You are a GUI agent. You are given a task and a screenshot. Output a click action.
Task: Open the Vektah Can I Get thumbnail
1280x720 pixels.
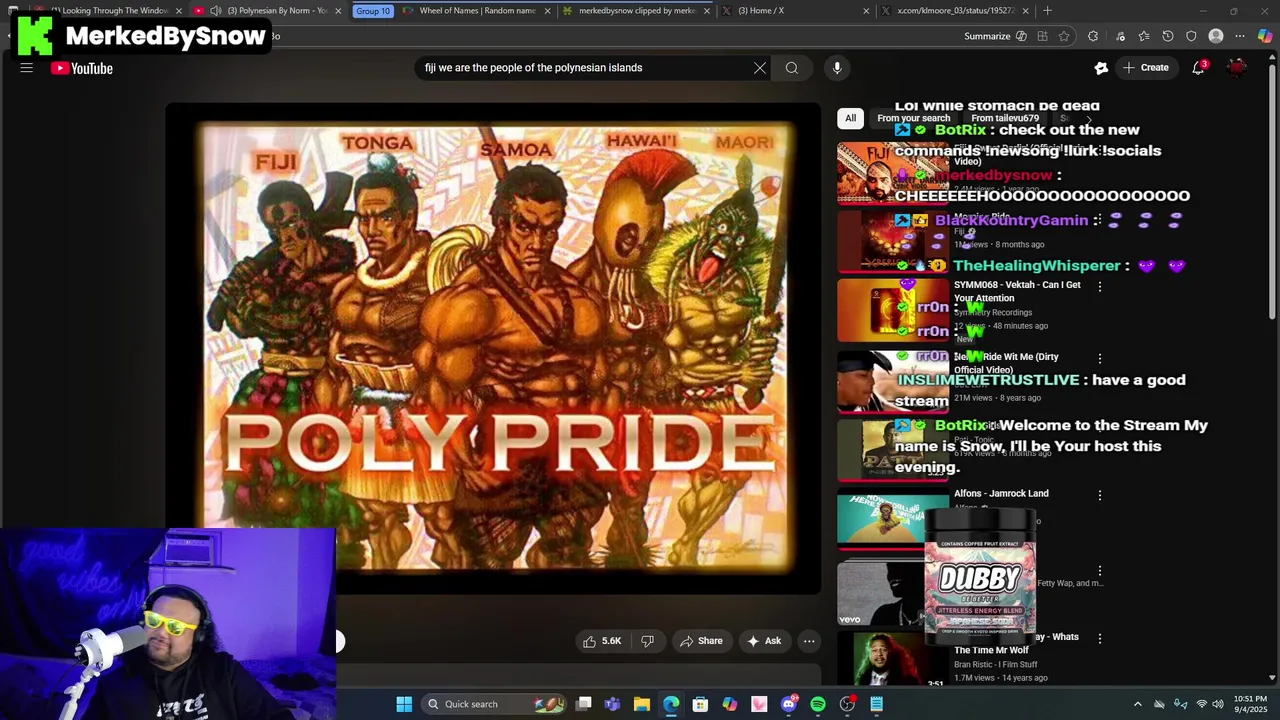tap(893, 309)
